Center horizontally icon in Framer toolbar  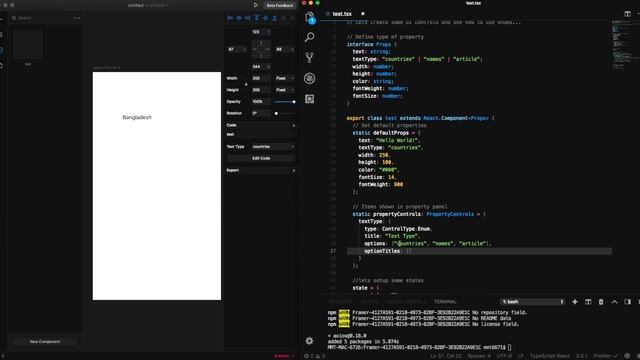[x=239, y=18]
